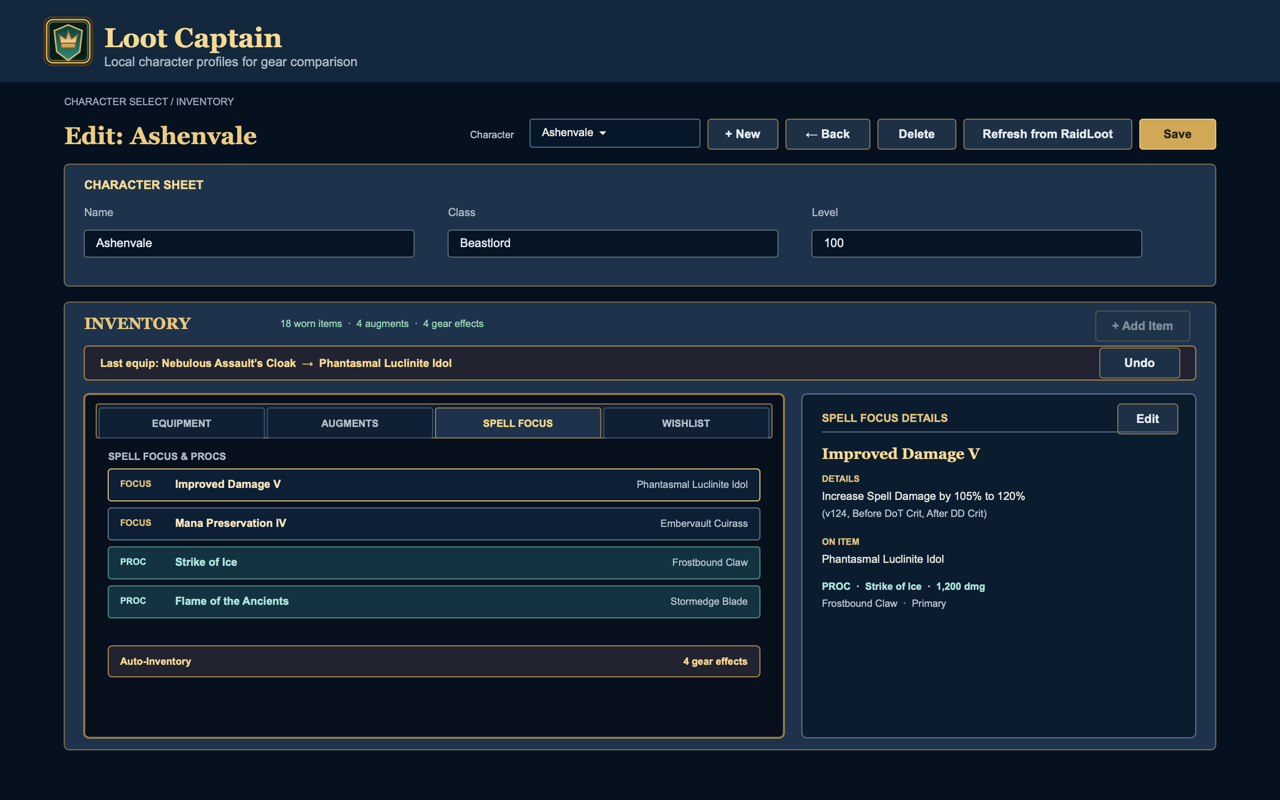The image size is (1280, 800).
Task: Click the '18 worn items' stat text
Action: (x=311, y=324)
